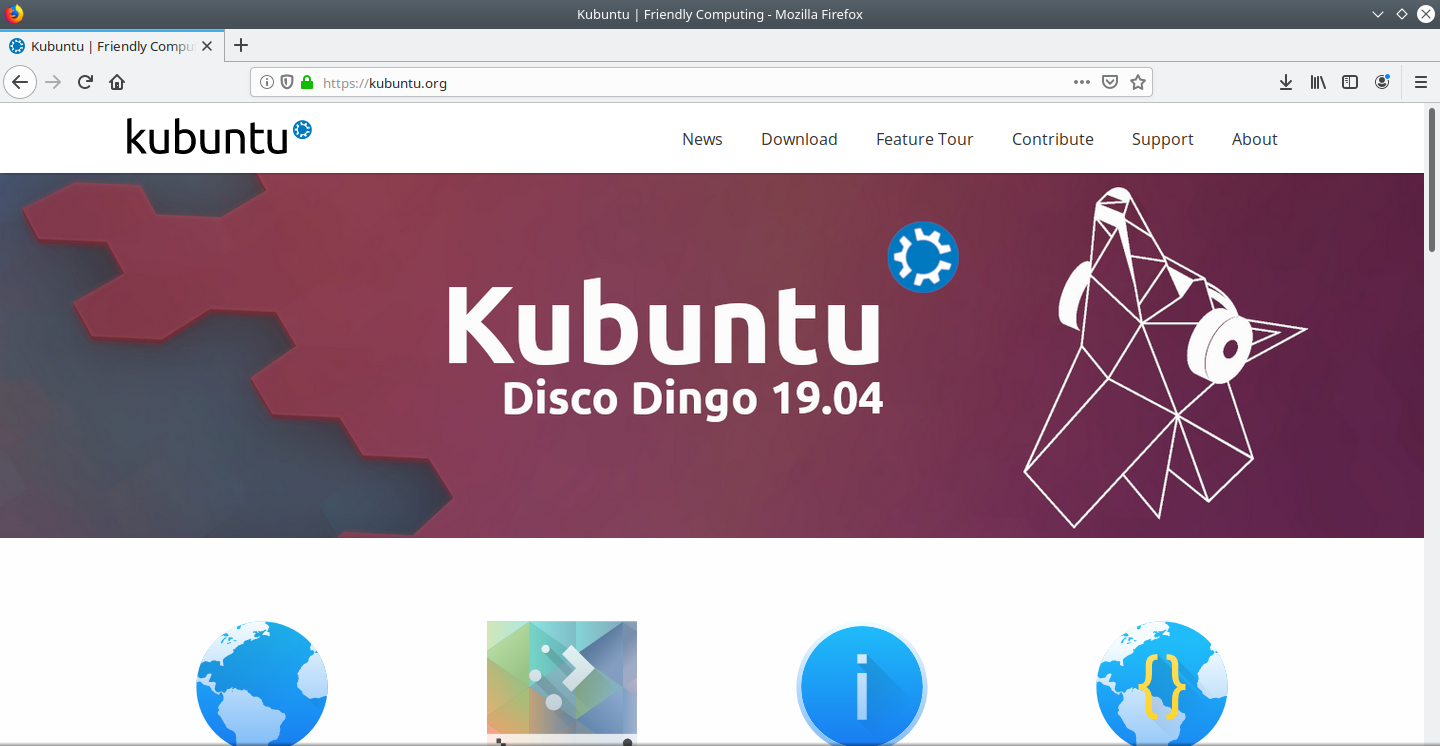The width and height of the screenshot is (1440, 746).
Task: Show site information for kubuntu.org
Action: point(267,83)
